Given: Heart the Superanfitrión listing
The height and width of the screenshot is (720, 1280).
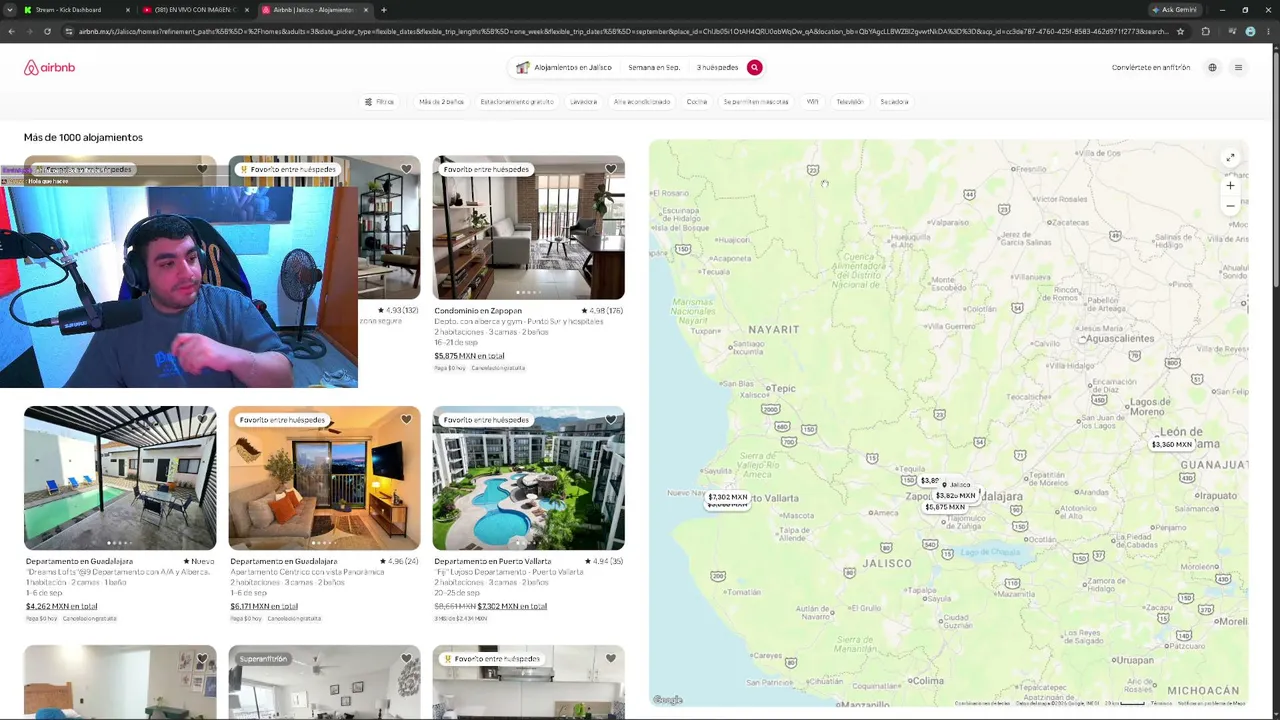Looking at the screenshot, I should [406, 659].
